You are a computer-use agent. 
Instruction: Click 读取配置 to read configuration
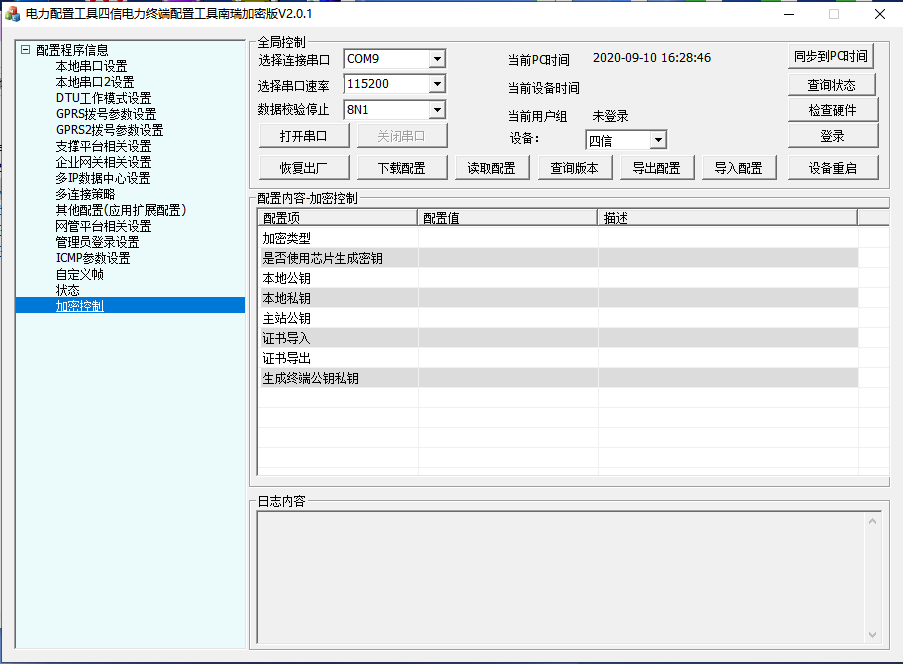coord(492,168)
